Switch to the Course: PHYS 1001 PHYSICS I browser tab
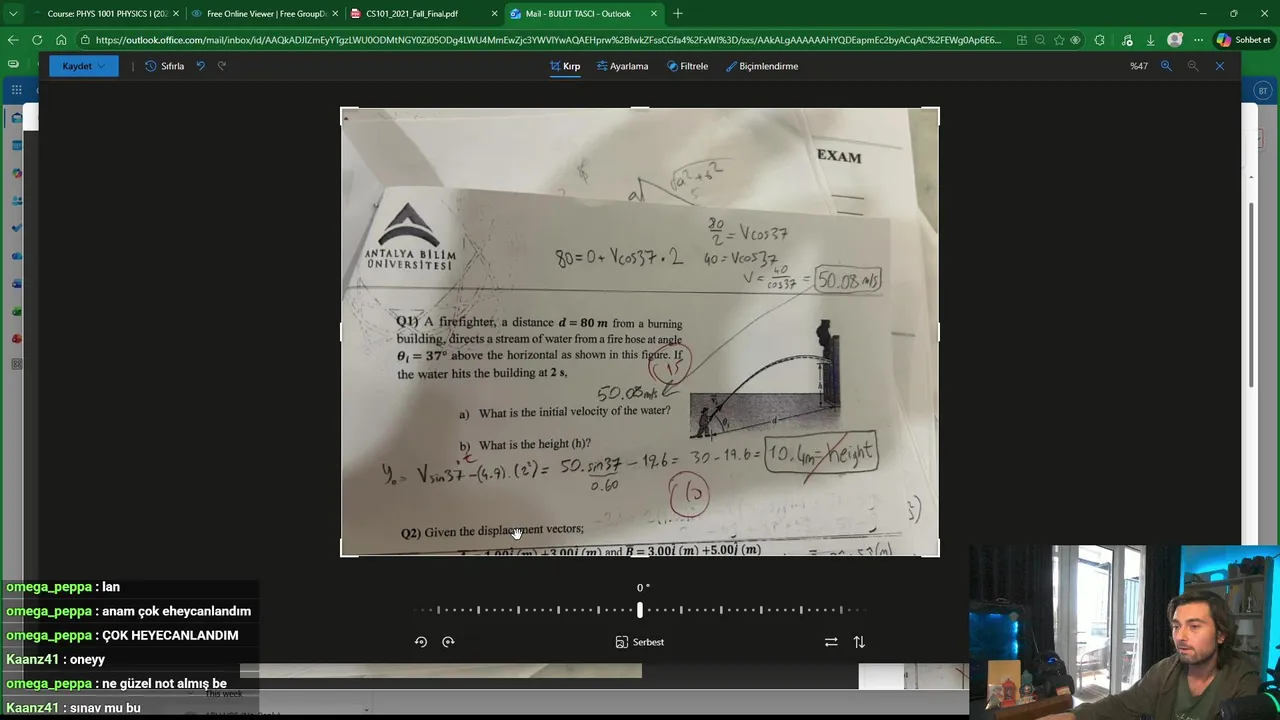The height and width of the screenshot is (720, 1280). pos(107,14)
